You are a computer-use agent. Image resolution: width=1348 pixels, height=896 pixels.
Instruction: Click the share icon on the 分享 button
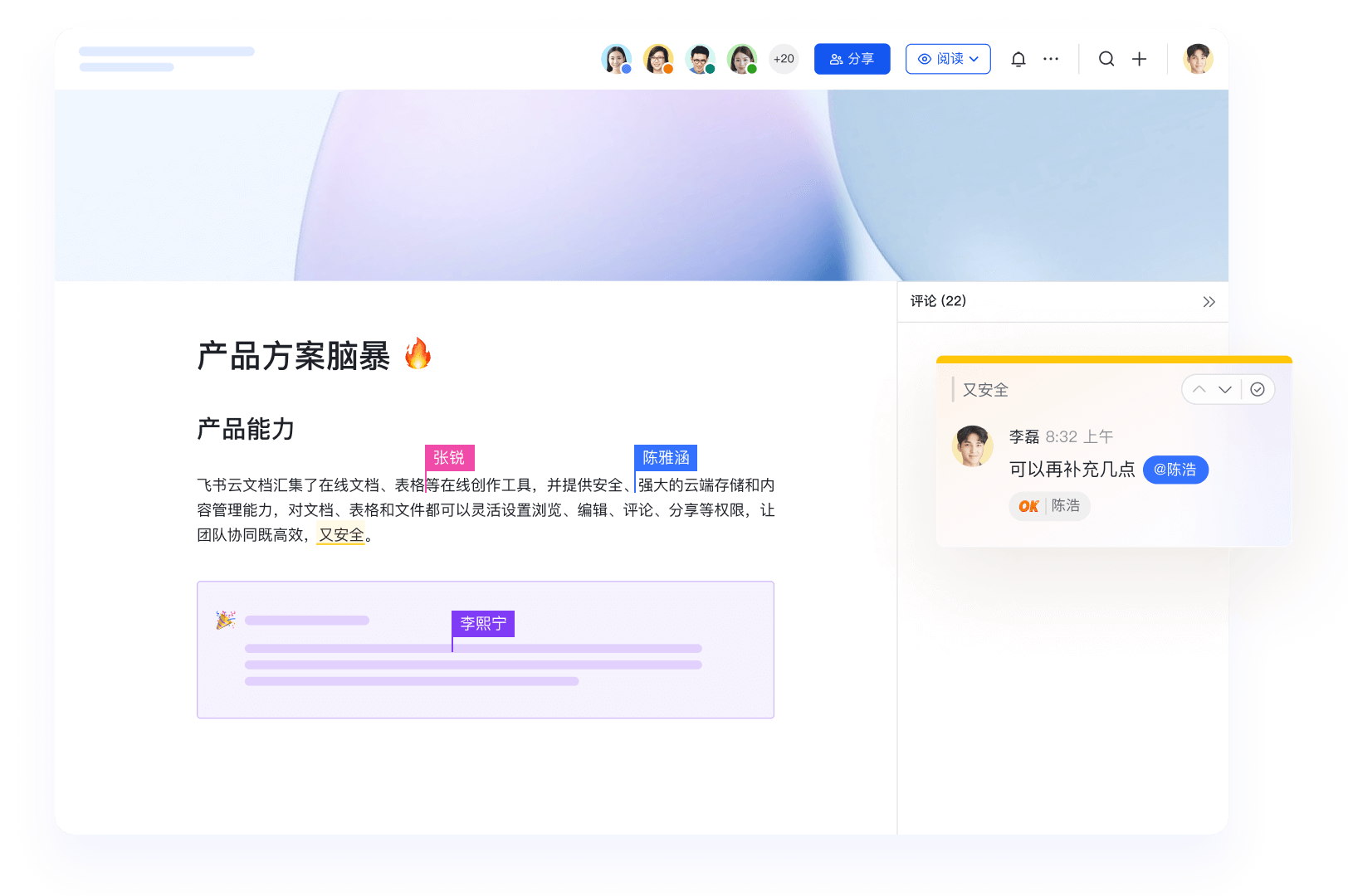[x=833, y=58]
